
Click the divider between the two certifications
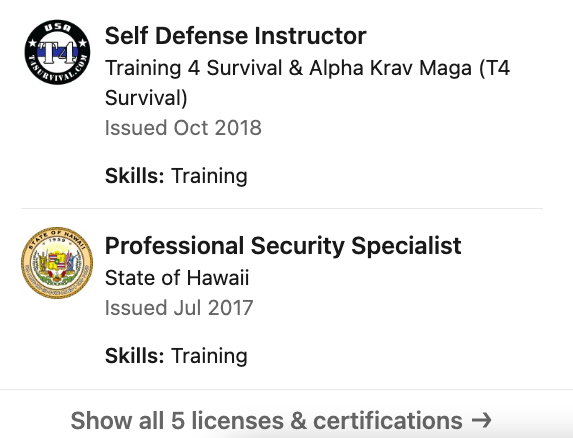(282, 209)
